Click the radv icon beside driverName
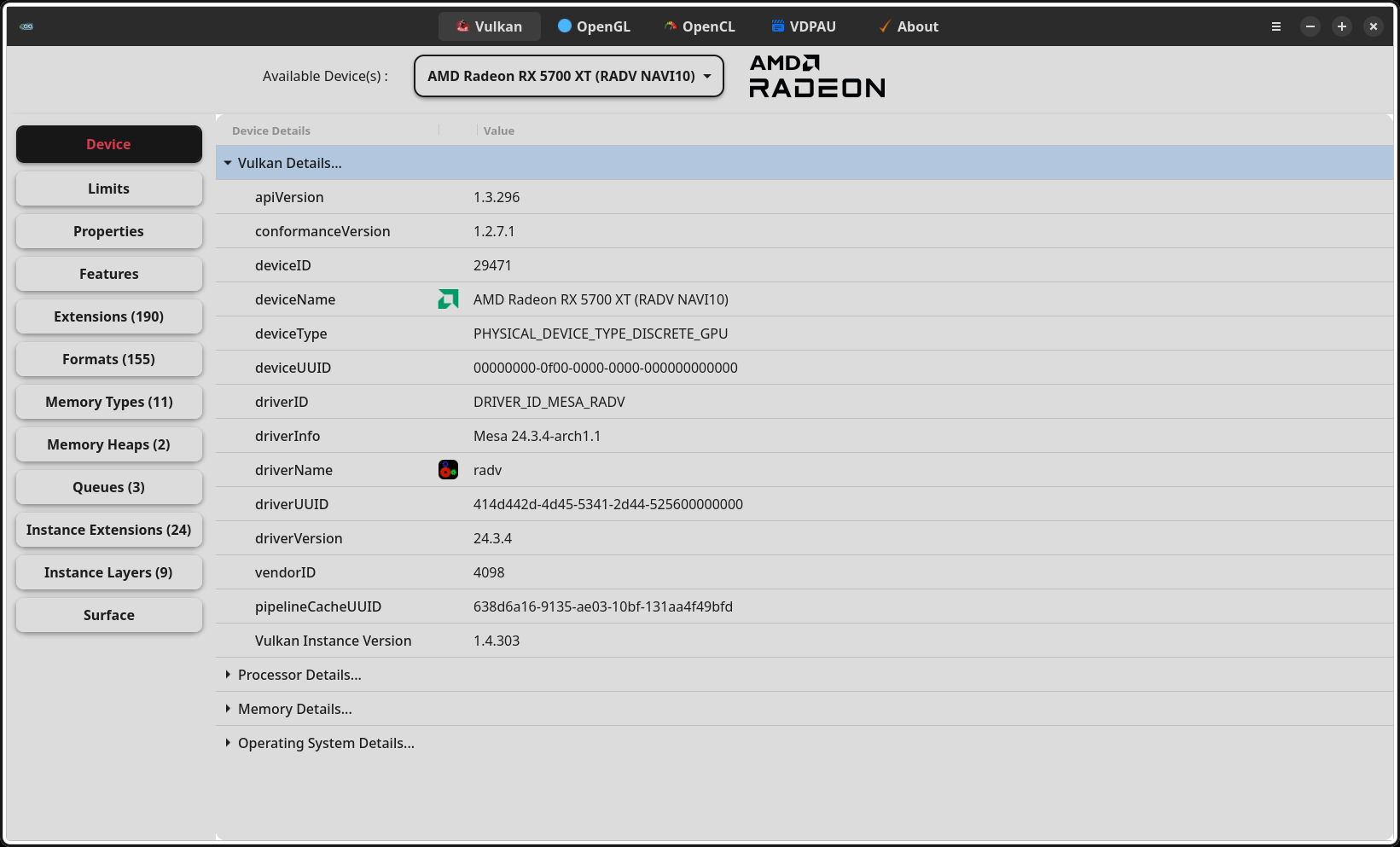 [x=448, y=469]
